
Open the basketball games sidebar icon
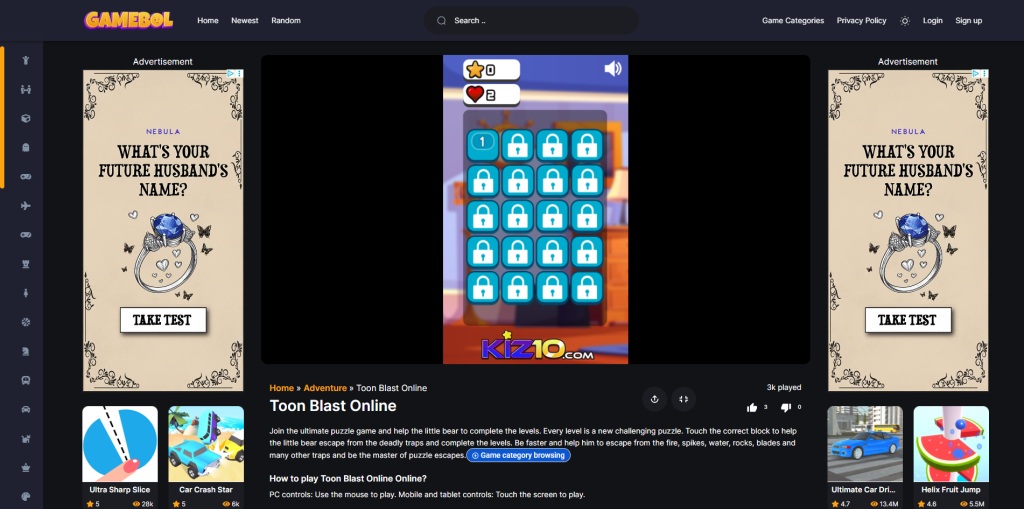(25, 322)
